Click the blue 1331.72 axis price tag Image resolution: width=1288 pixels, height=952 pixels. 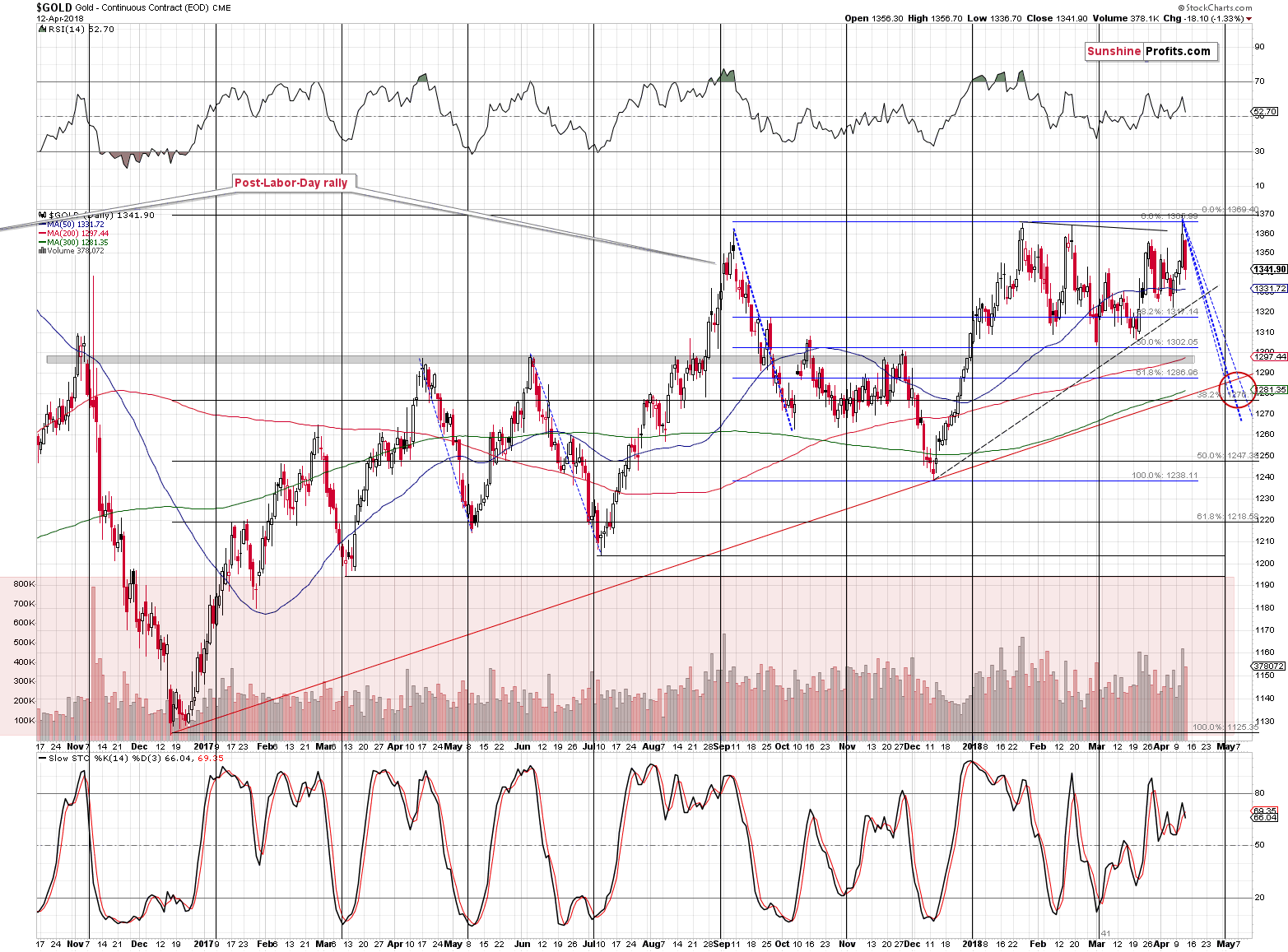[x=1271, y=289]
